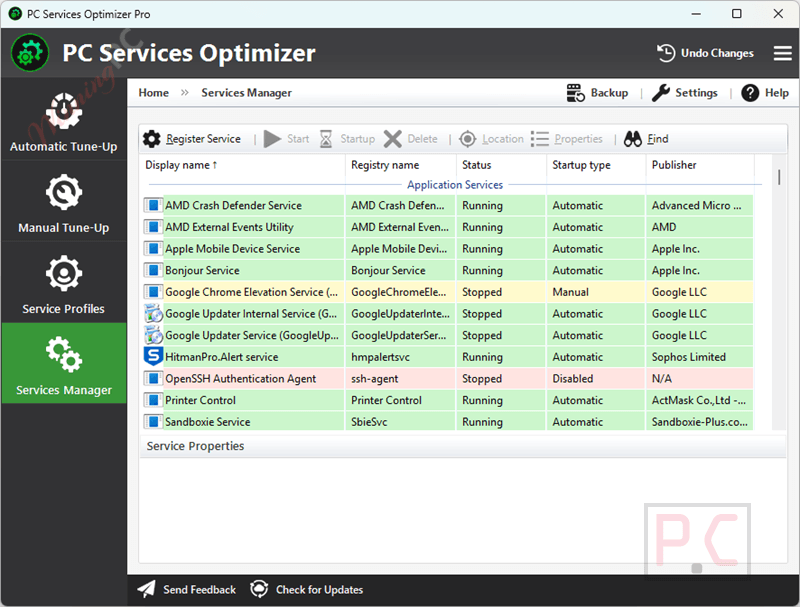Click the Backup label

pos(609,93)
